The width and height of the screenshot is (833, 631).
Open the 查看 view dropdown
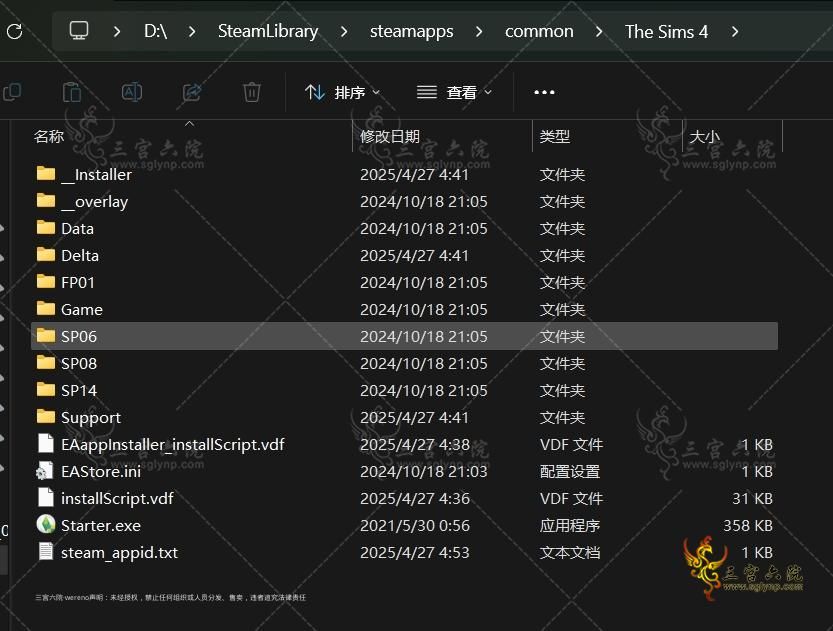(x=455, y=92)
